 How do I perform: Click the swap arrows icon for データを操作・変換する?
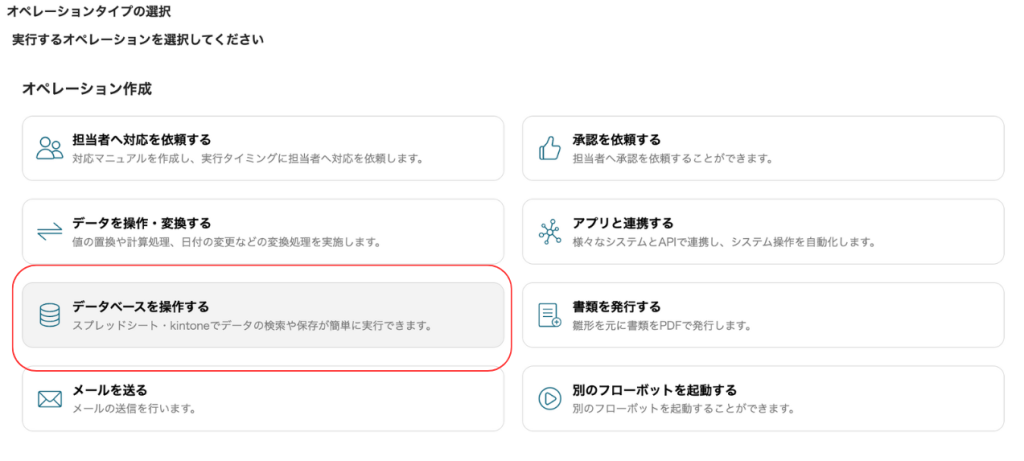tap(50, 232)
